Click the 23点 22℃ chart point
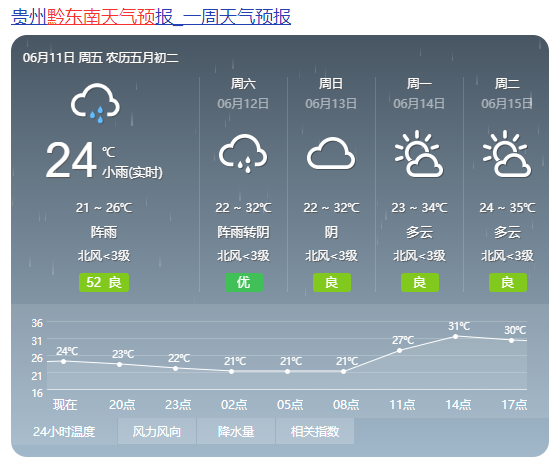The width and height of the screenshot is (554, 465). tap(176, 368)
